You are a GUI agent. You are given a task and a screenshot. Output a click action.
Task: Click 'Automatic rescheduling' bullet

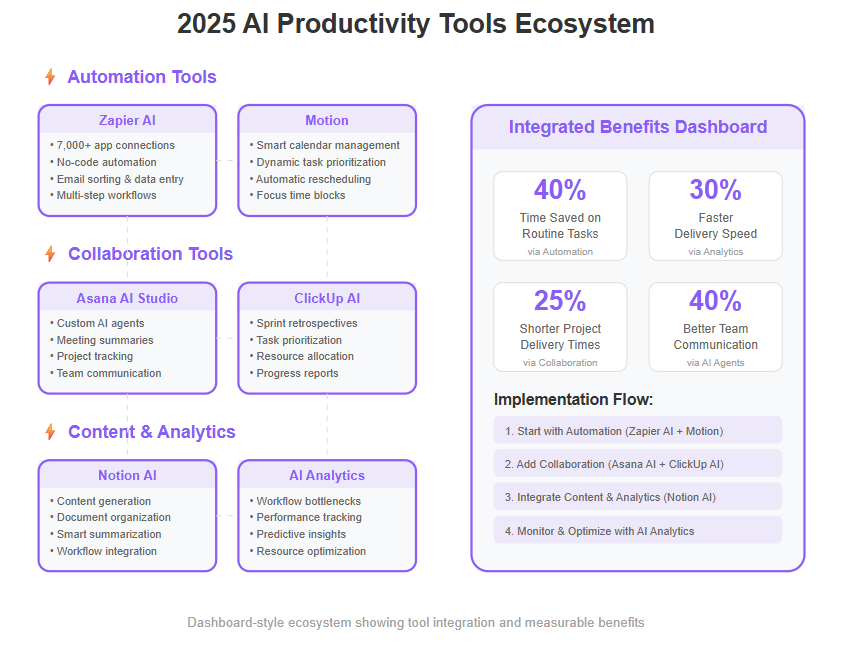click(x=313, y=179)
